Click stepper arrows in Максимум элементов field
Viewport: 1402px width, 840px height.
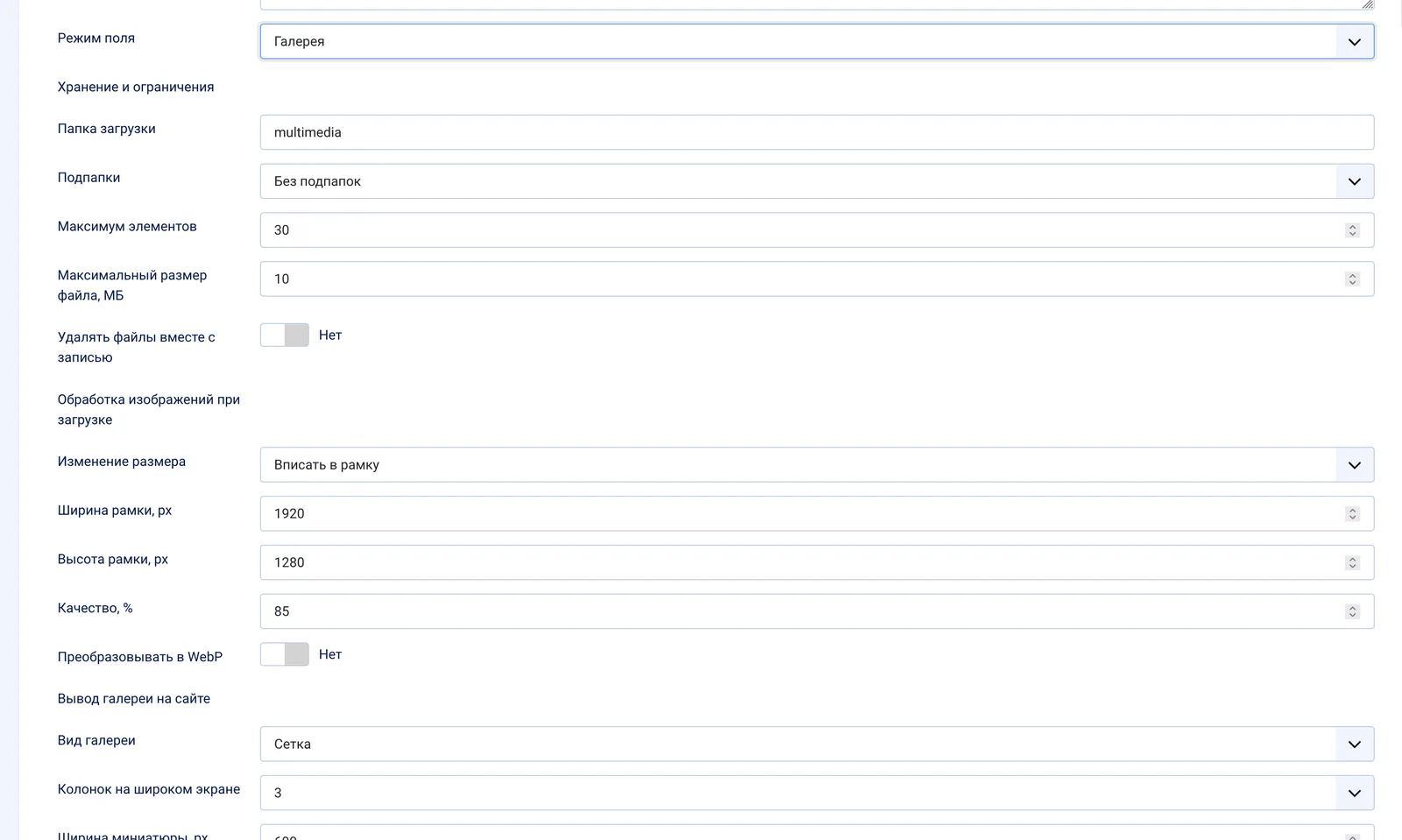[x=1352, y=230]
